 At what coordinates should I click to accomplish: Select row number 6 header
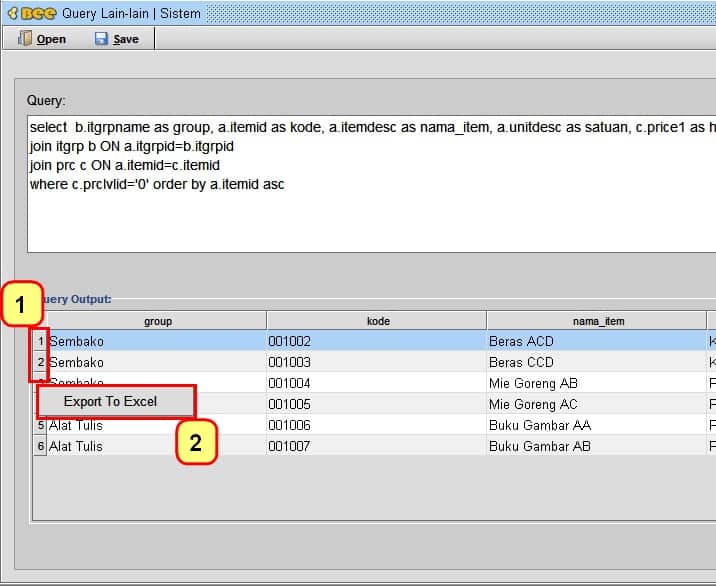tap(40, 446)
